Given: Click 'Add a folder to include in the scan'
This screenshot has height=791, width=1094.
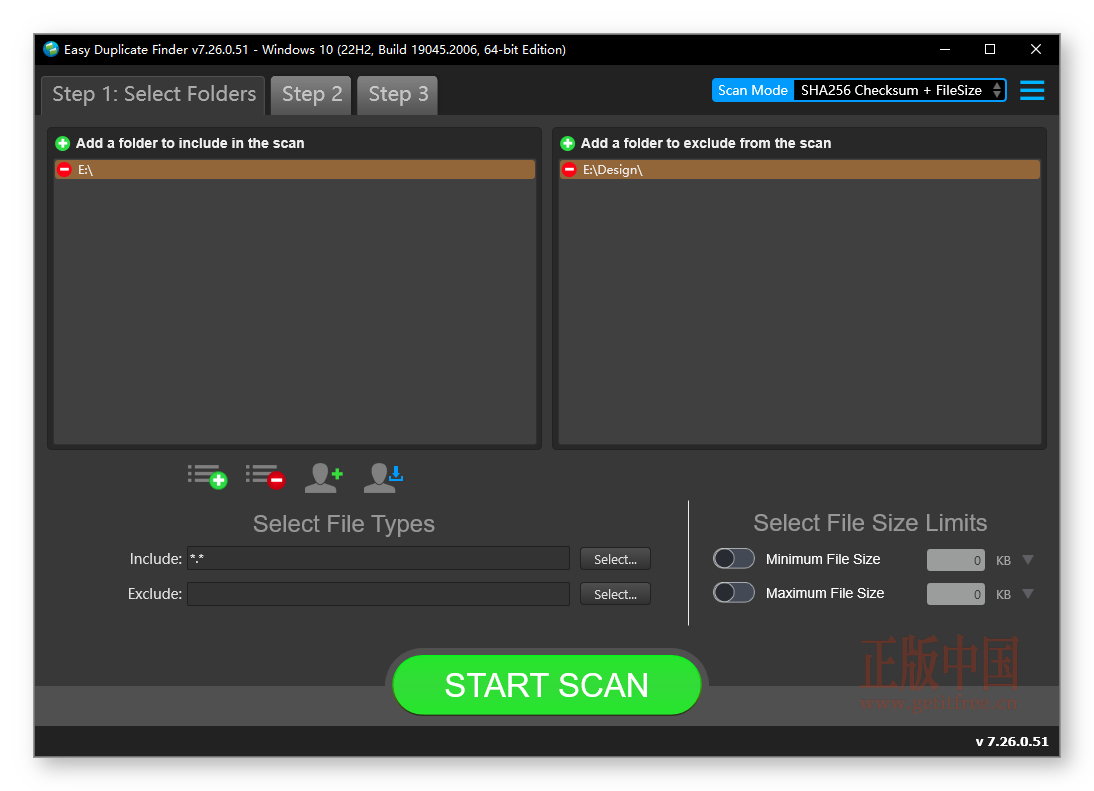Looking at the screenshot, I should click(190, 144).
